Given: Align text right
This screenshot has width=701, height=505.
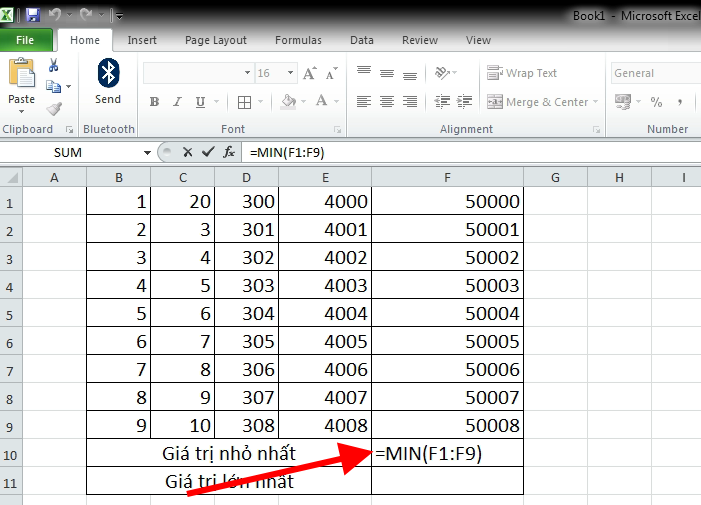Looking at the screenshot, I should (x=410, y=102).
